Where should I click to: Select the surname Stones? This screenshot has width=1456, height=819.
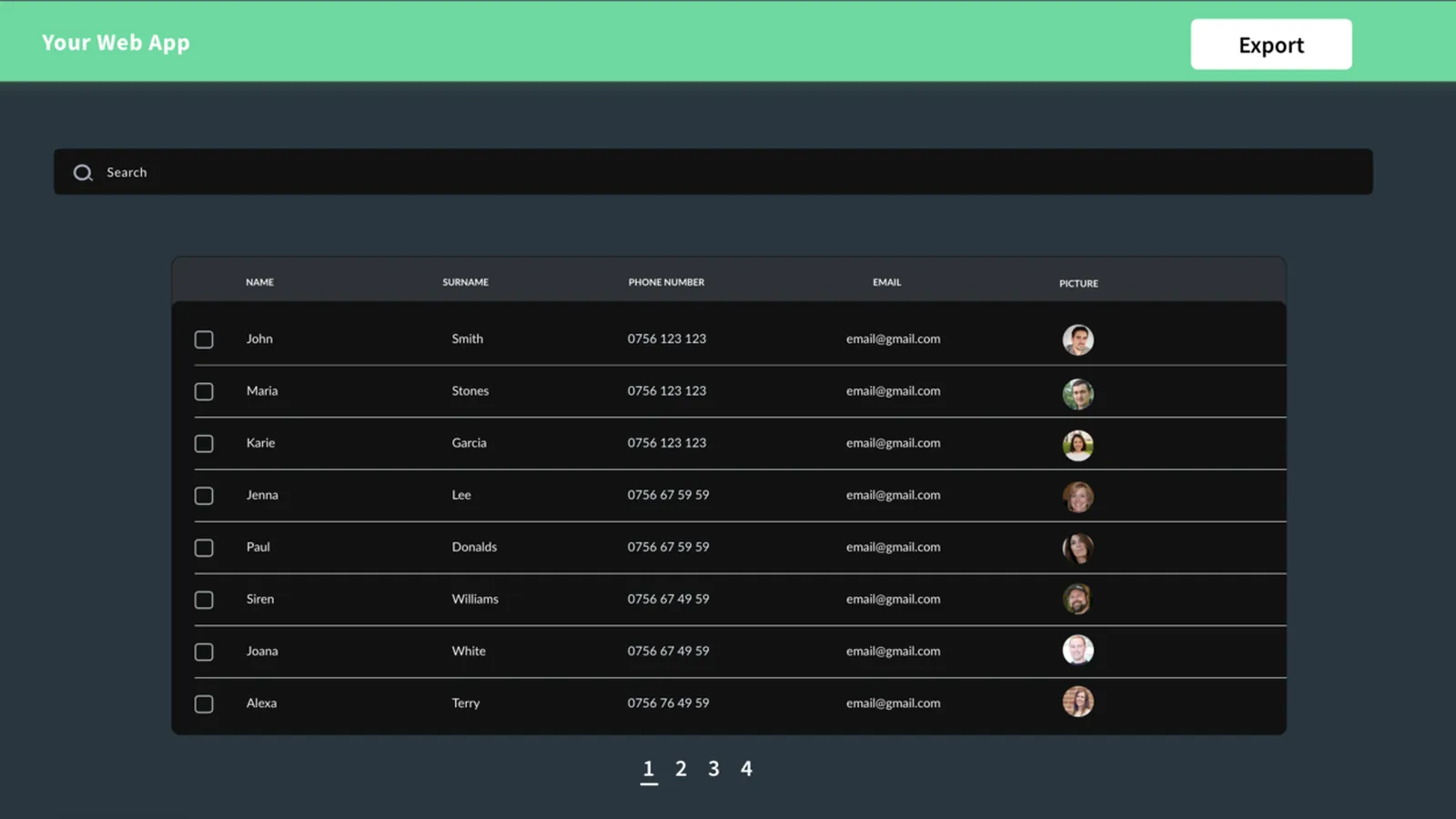click(x=470, y=391)
